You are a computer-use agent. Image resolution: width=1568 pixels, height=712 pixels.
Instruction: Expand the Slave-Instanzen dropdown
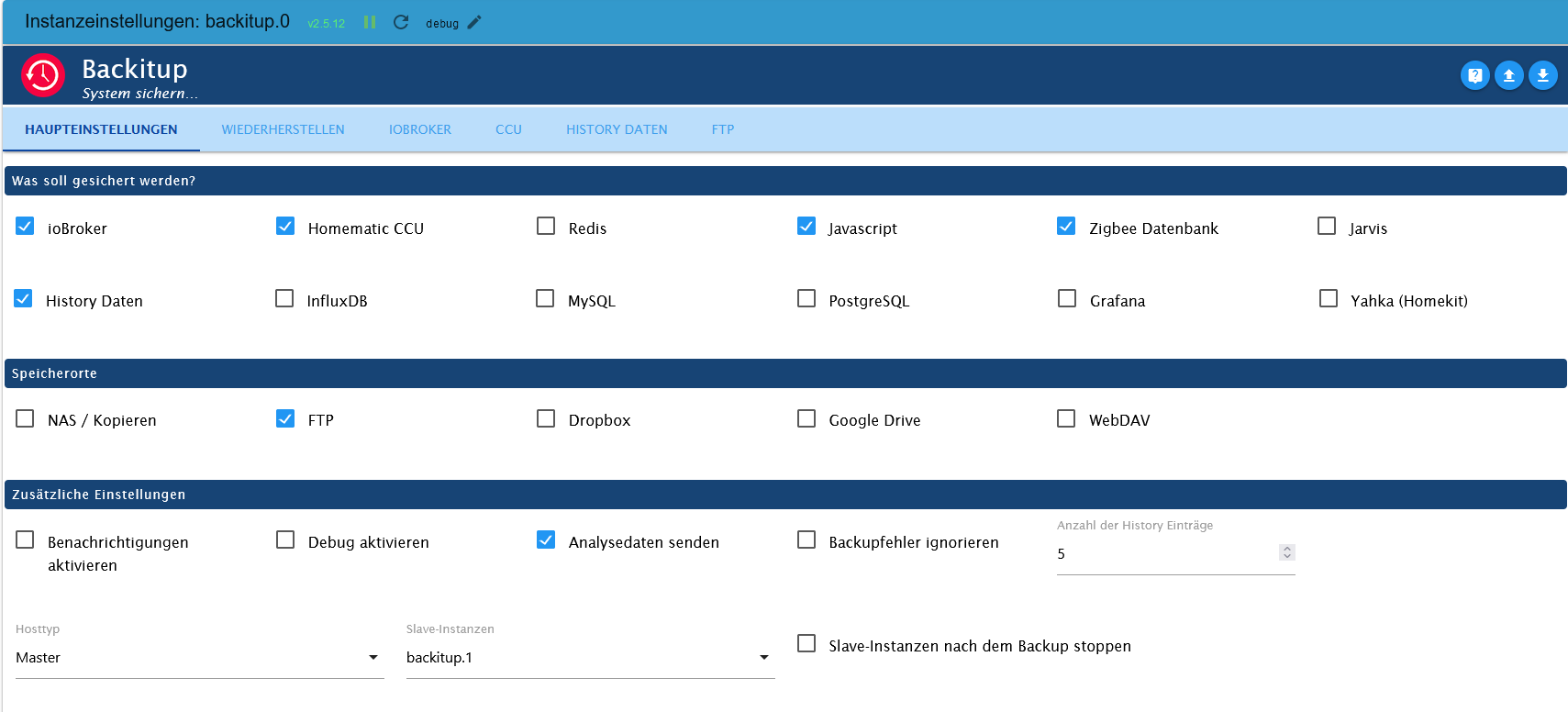click(x=590, y=658)
